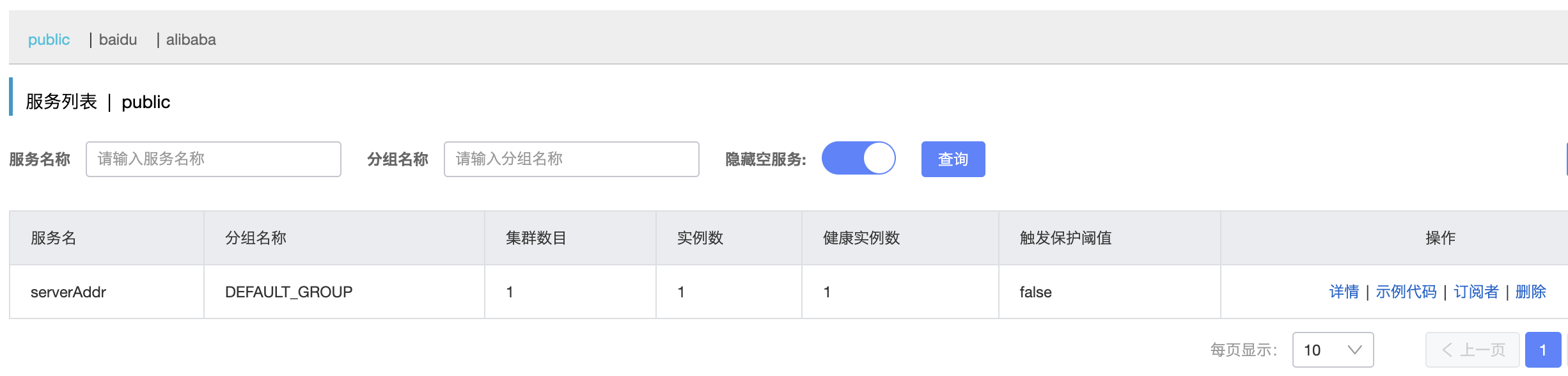Image resolution: width=1568 pixels, height=376 pixels.
Task: Open 示例代码 link for serverAddr
Action: pyautogui.click(x=1406, y=292)
